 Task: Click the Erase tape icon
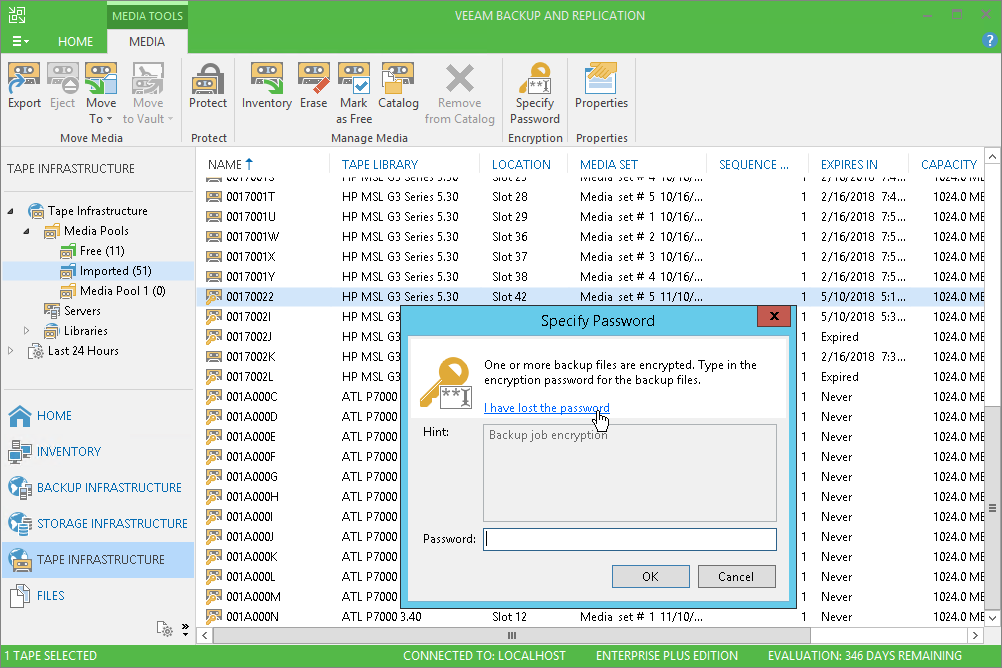(x=313, y=86)
